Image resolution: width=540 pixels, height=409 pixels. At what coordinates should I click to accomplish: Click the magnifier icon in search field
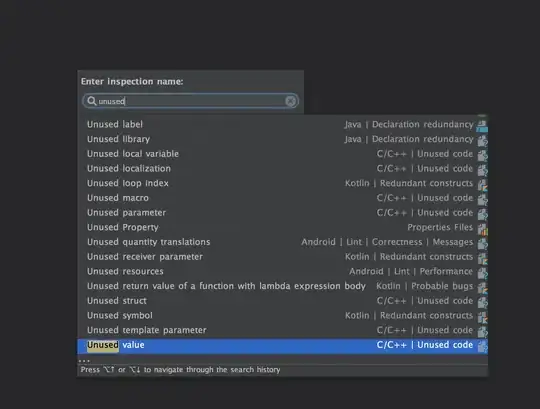[91, 101]
